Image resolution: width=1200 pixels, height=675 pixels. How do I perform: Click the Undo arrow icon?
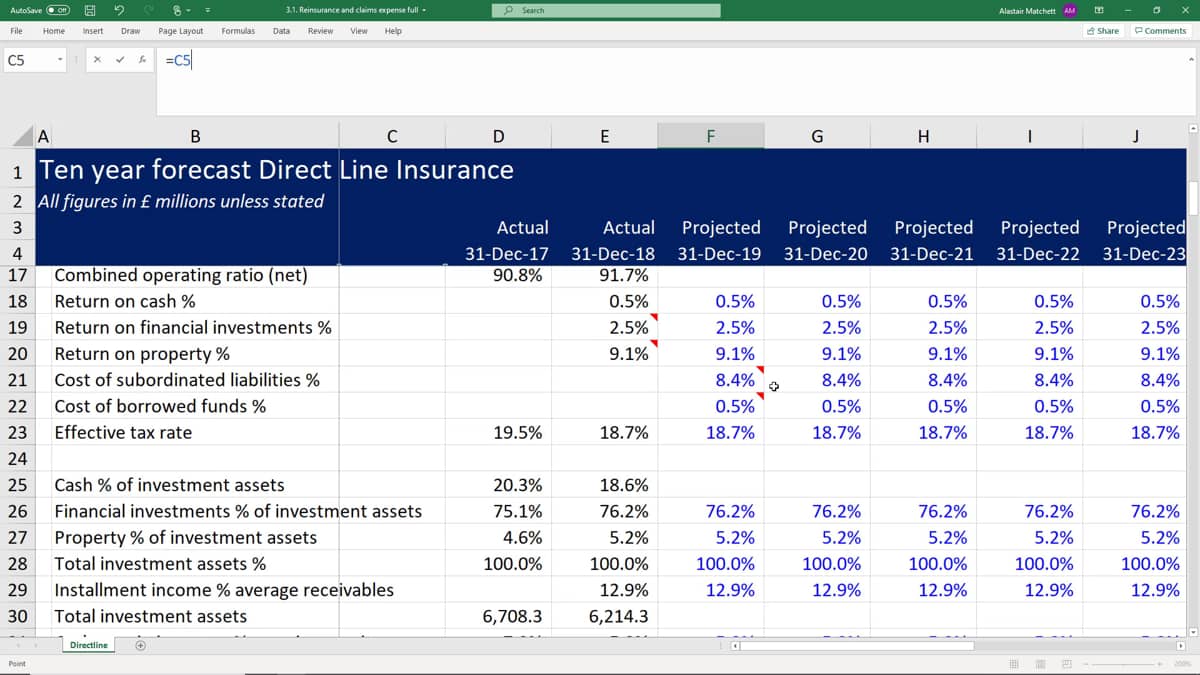click(x=119, y=10)
